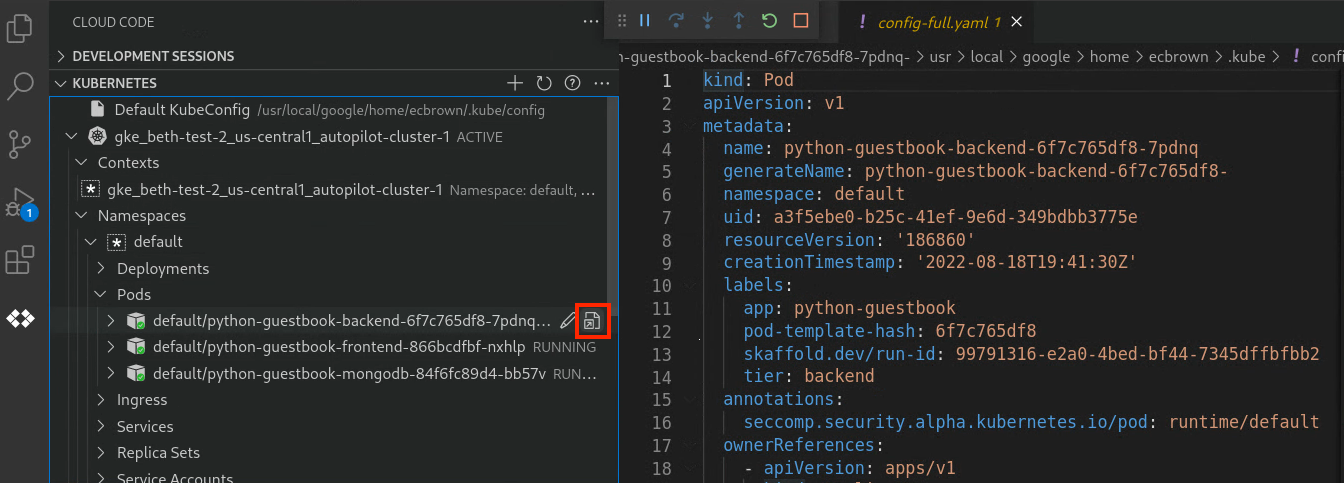Refresh the Kubernetes explorer
Screen dimensions: 1344x483
(544, 83)
